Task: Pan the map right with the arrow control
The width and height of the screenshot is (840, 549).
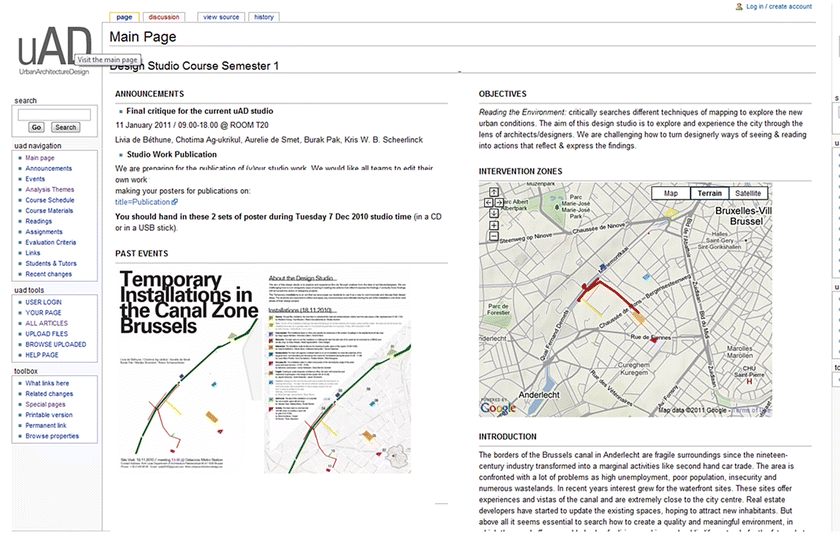Action: click(499, 202)
